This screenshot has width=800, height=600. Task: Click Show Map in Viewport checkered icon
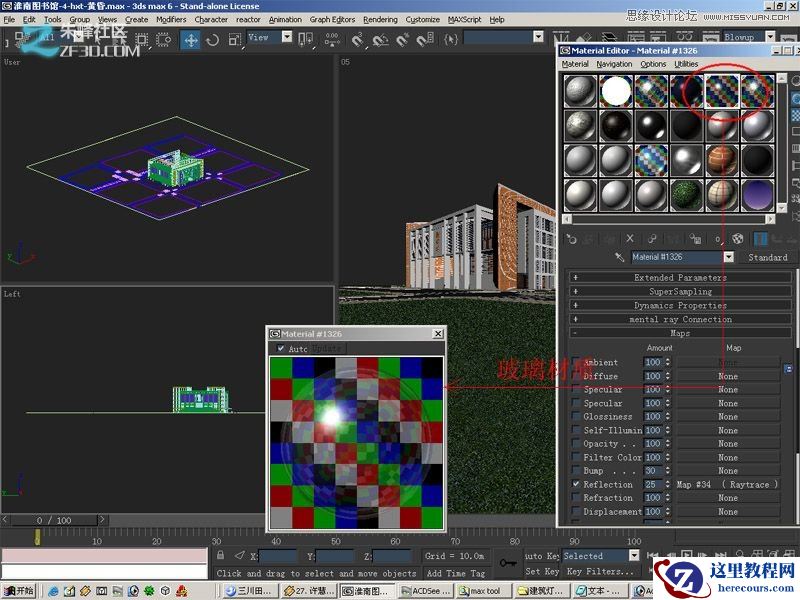click(738, 238)
